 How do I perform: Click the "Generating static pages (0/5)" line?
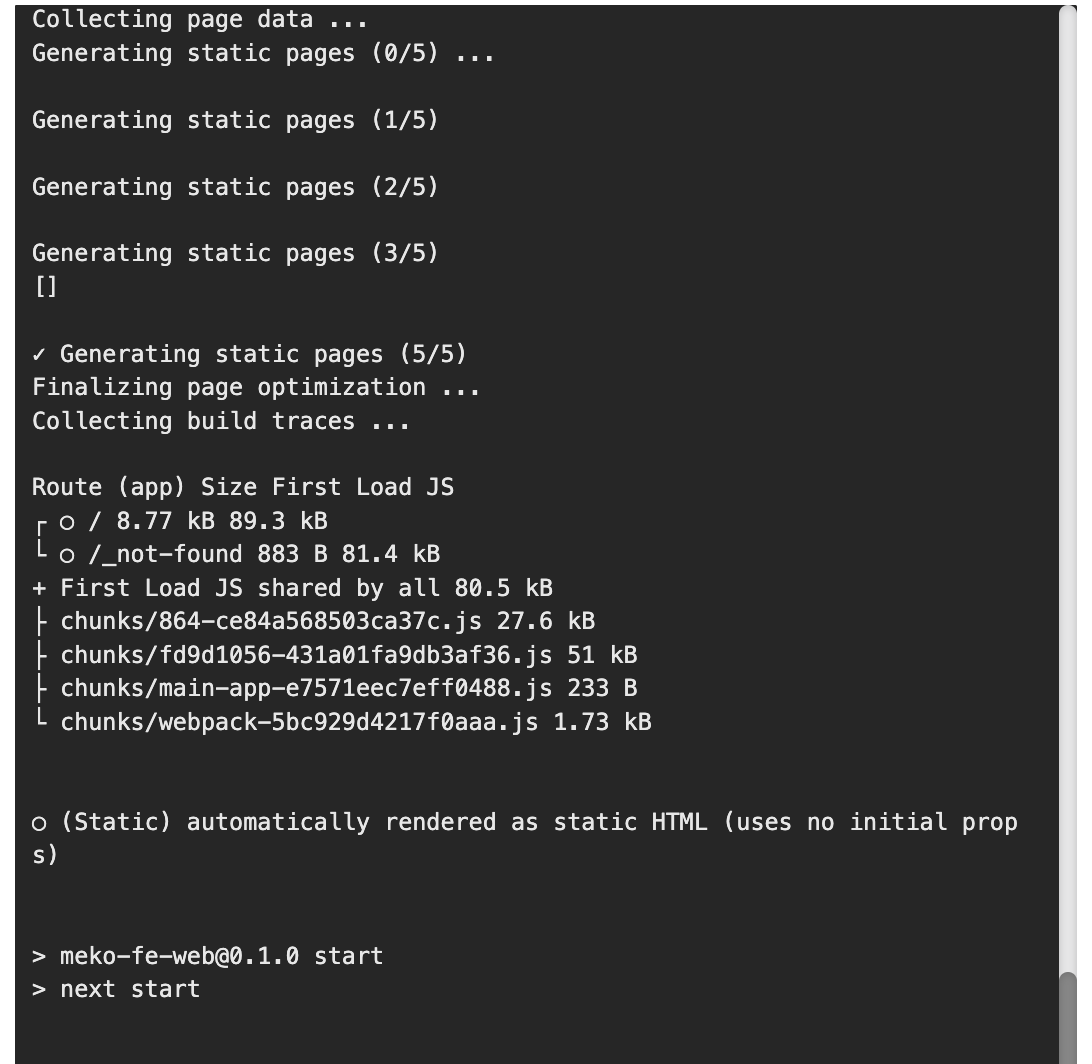click(262, 53)
